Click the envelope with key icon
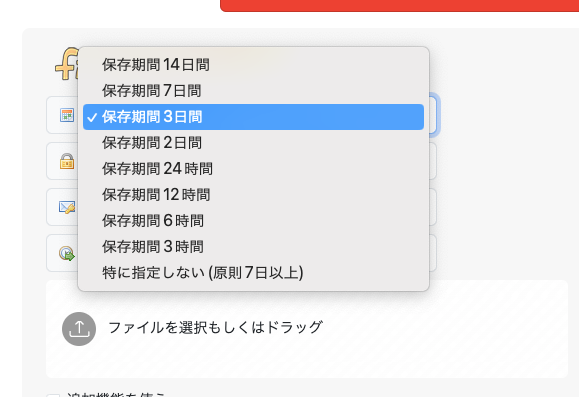This screenshot has height=397, width=579. click(67, 207)
